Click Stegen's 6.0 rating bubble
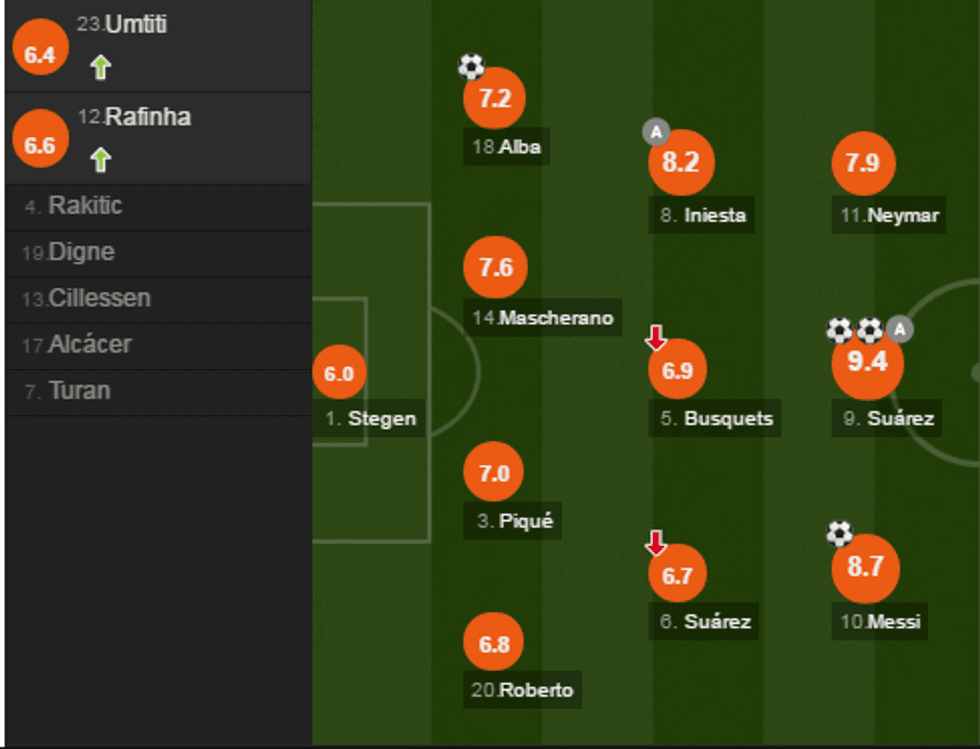Screen dimensions: 980x749 (x=340, y=374)
